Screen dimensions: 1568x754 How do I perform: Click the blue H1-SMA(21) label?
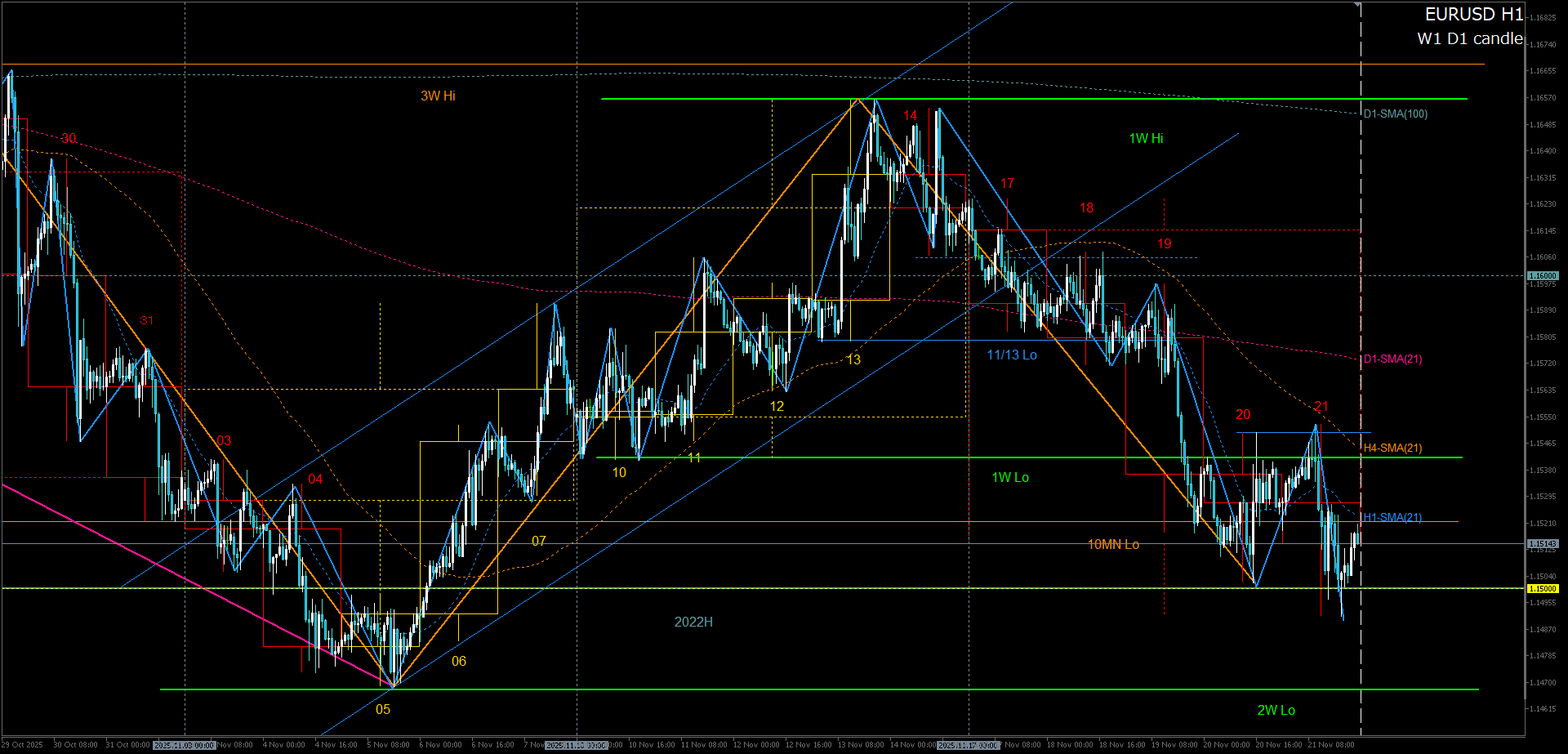click(x=1392, y=517)
